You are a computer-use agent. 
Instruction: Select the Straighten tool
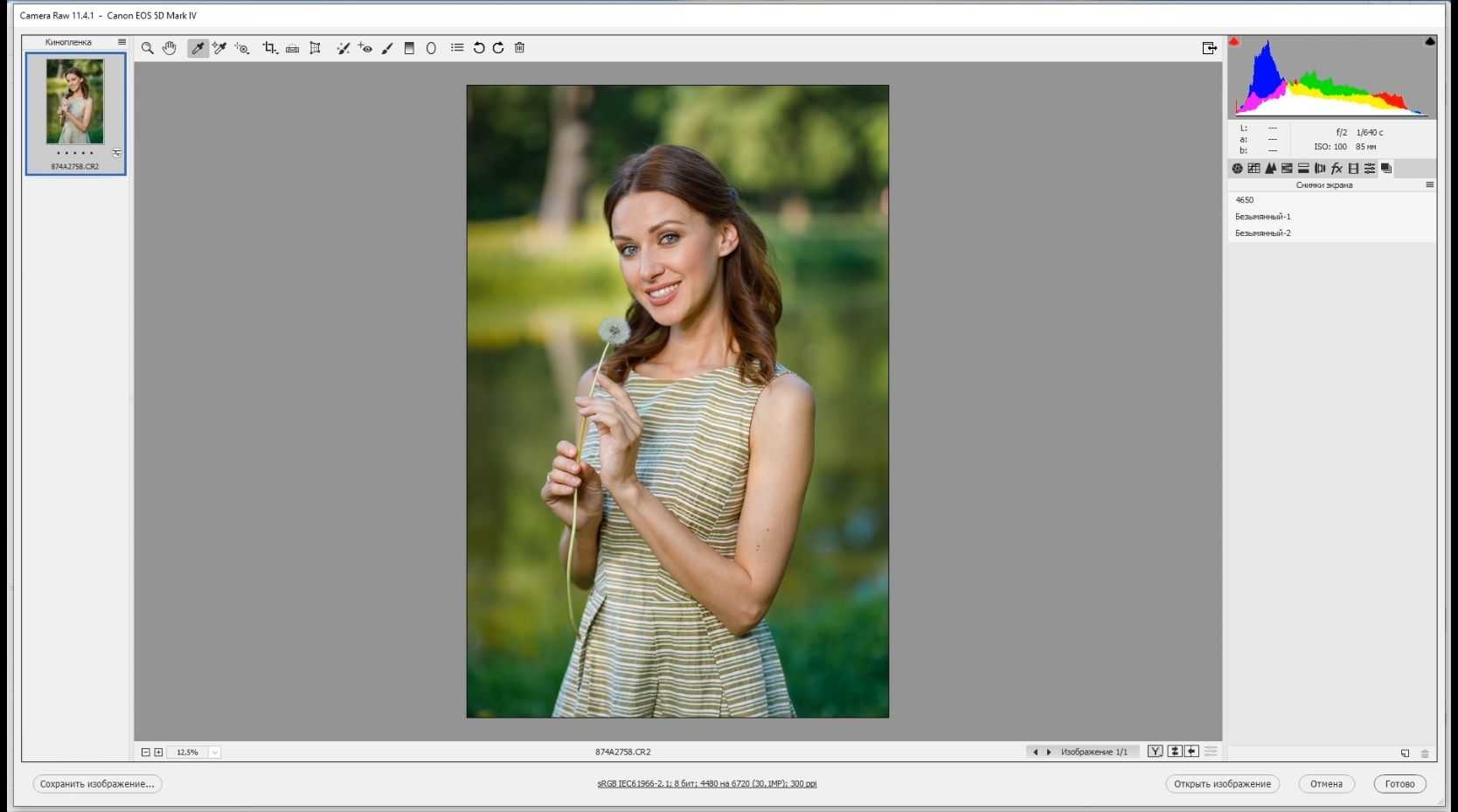click(293, 48)
